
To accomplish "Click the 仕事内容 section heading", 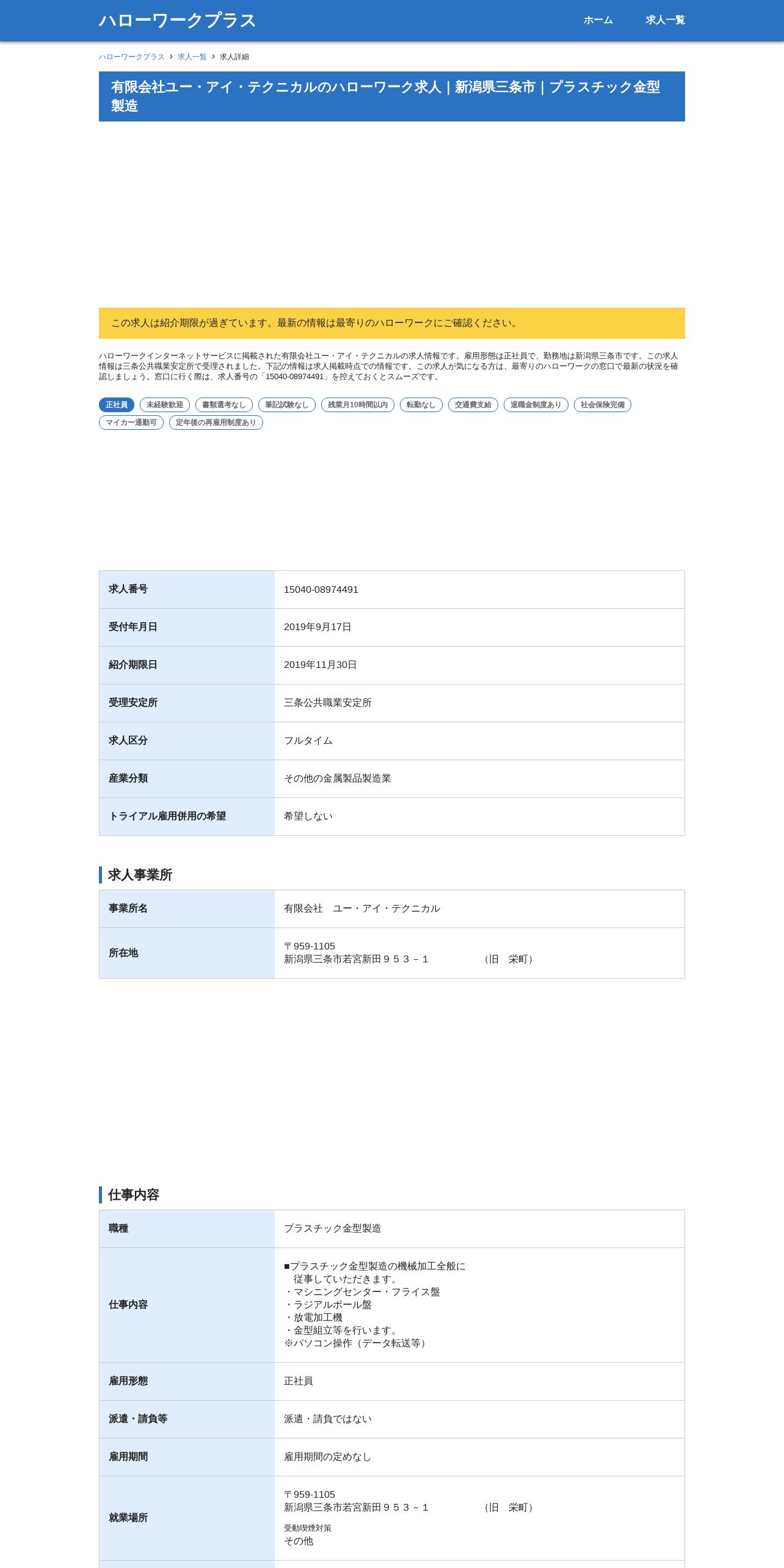I will tap(134, 1196).
